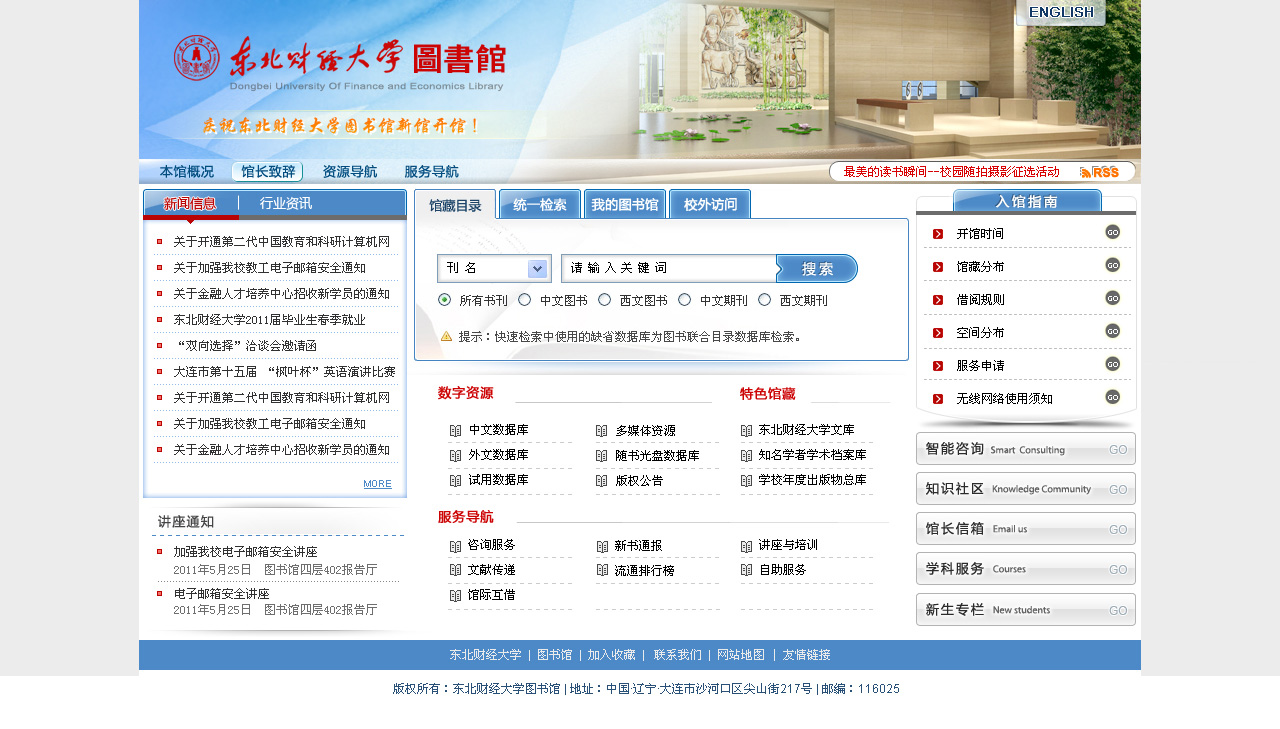The width and height of the screenshot is (1280, 729).
Task: Open the 知识社区 Knowledge Community banner
Action: (x=1026, y=489)
